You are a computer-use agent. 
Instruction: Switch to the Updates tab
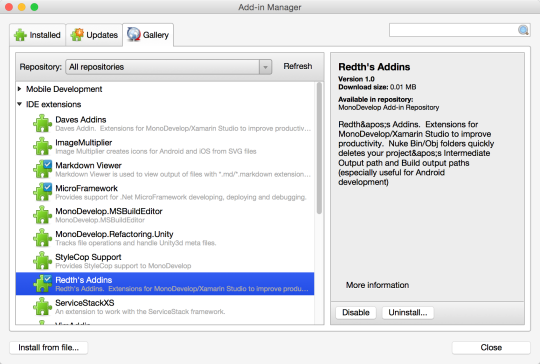click(94, 35)
